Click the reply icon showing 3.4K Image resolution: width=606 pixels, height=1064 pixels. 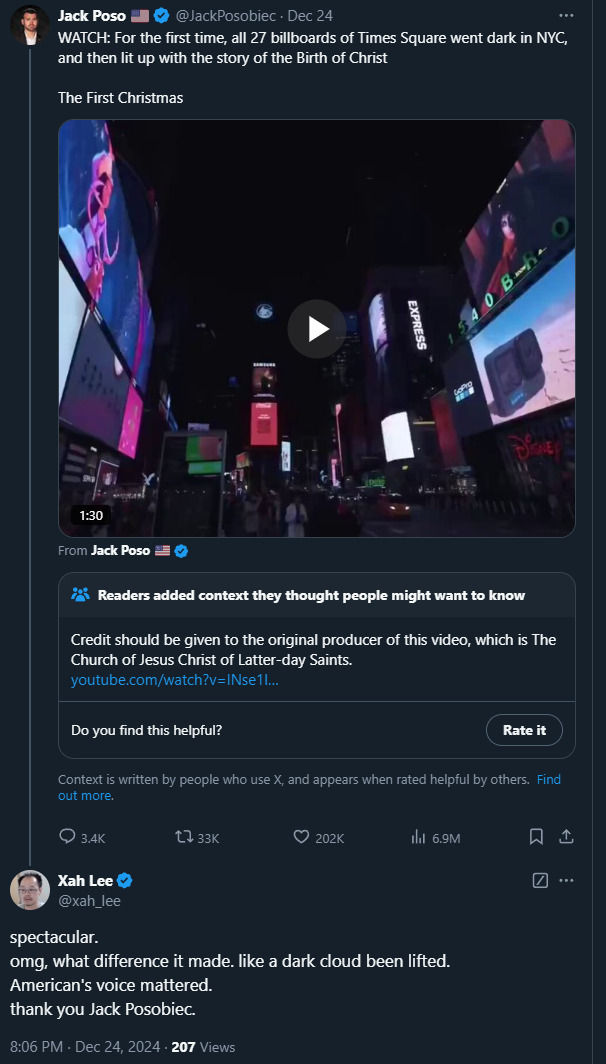coord(68,837)
